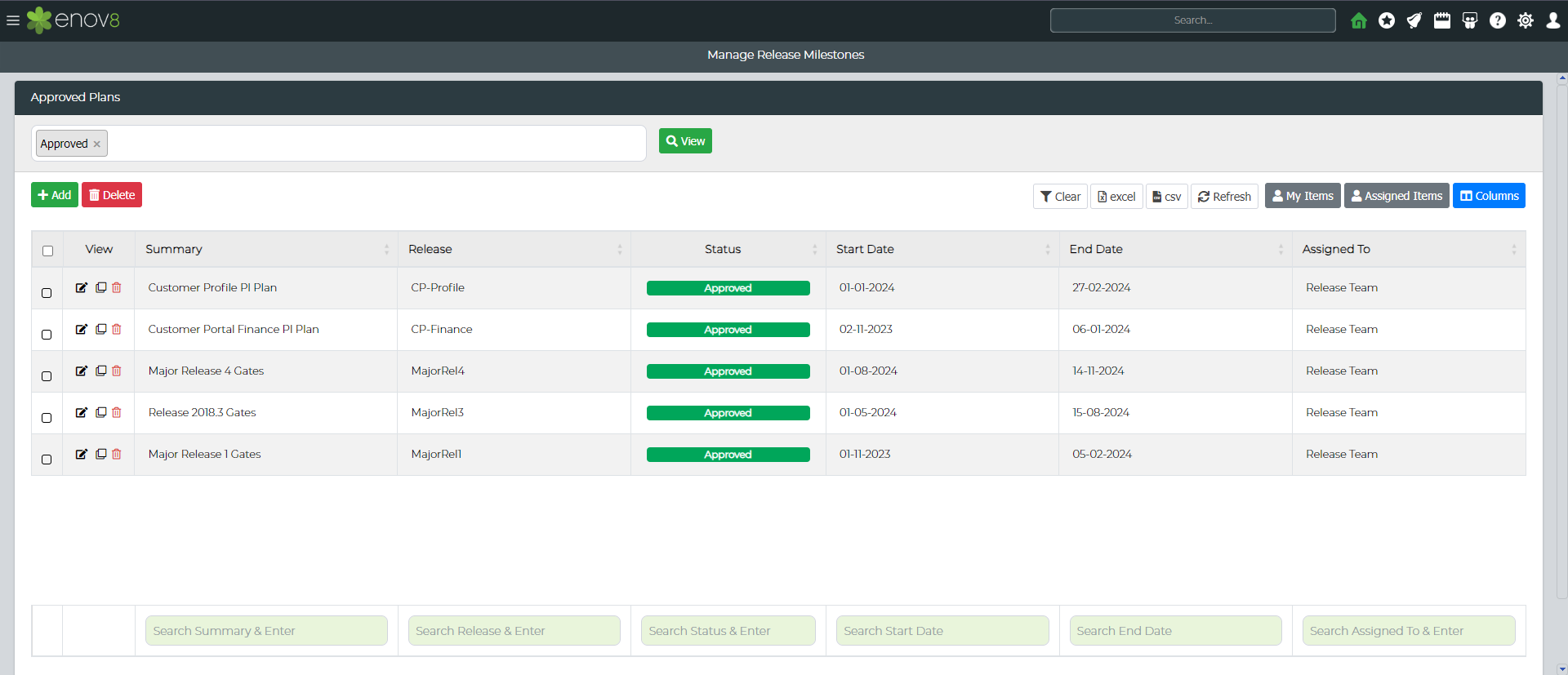Check the Major Release 4 Gates checkbox
Screen dimensions: 1568x675
47,375
